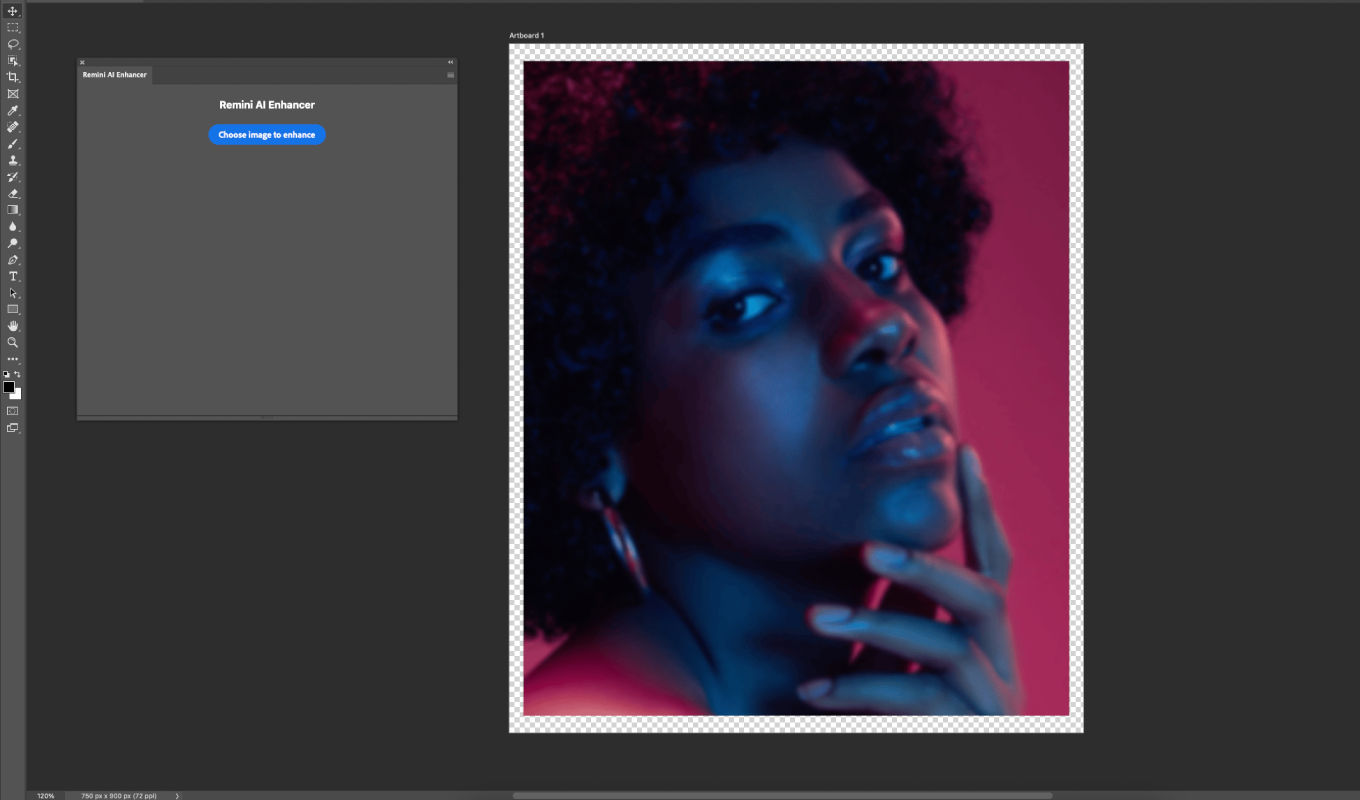Viewport: 1360px width, 800px height.
Task: Pick the Lasso tool
Action: coord(13,44)
